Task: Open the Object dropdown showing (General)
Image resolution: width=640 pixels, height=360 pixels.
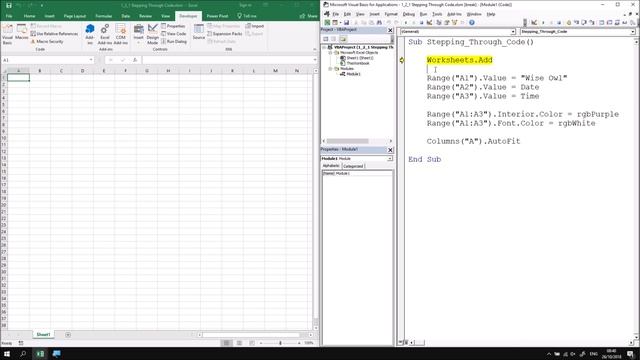Action: point(458,31)
